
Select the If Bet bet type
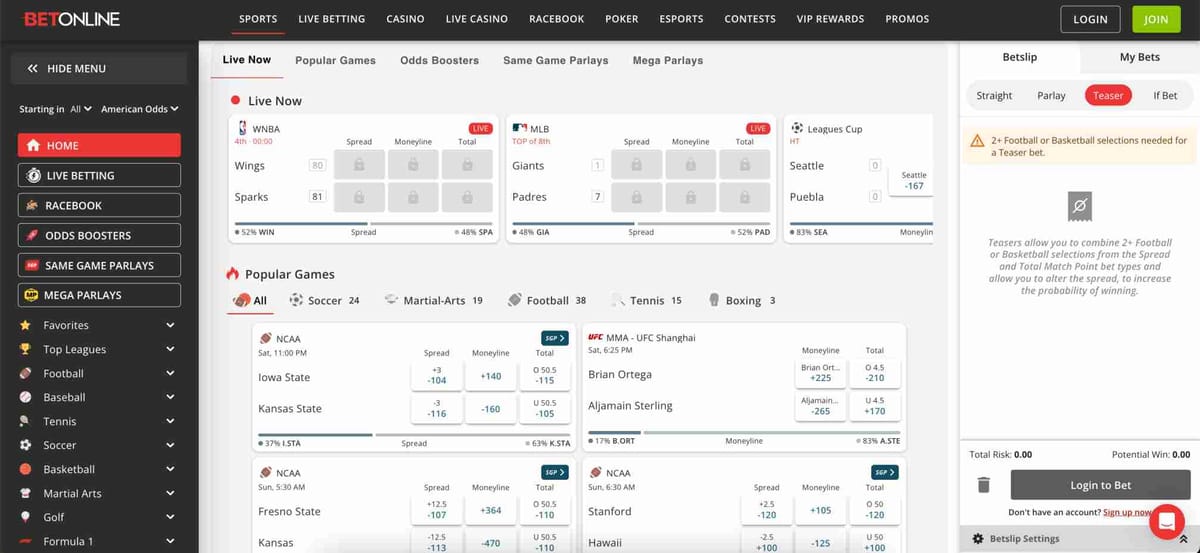[x=1165, y=96]
